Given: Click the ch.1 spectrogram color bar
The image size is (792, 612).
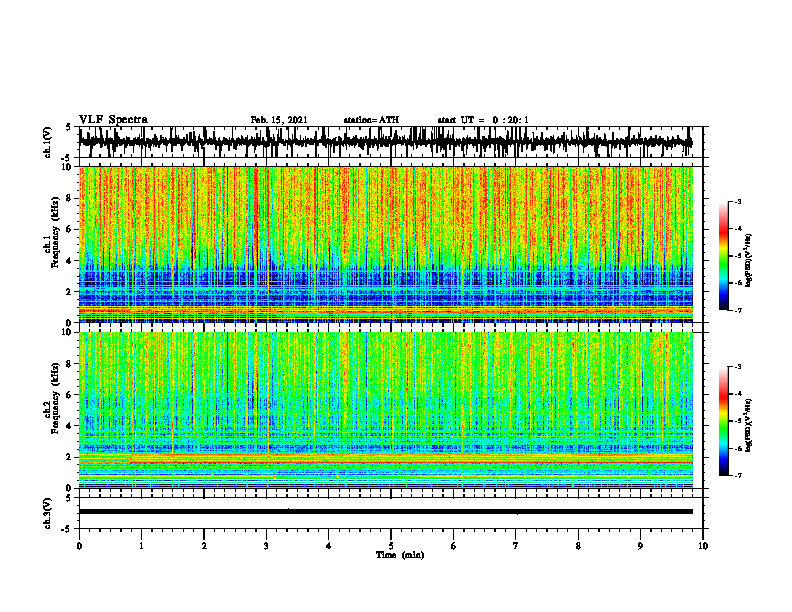Looking at the screenshot, I should (x=723, y=256).
